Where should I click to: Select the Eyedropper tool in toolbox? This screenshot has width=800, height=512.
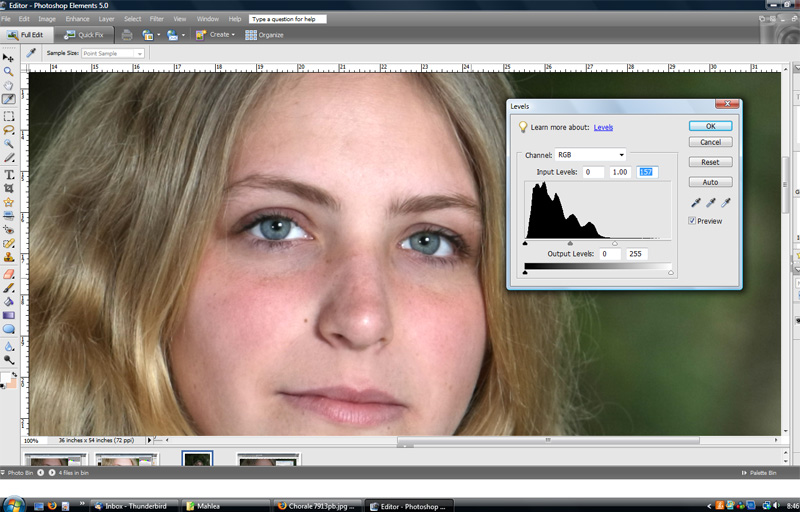point(8,99)
